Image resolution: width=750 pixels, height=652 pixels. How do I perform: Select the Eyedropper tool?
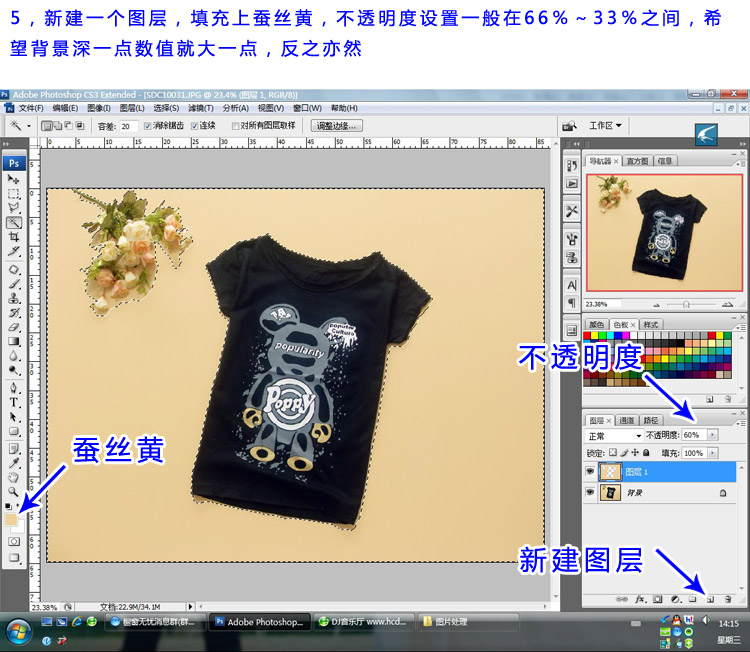[13, 463]
